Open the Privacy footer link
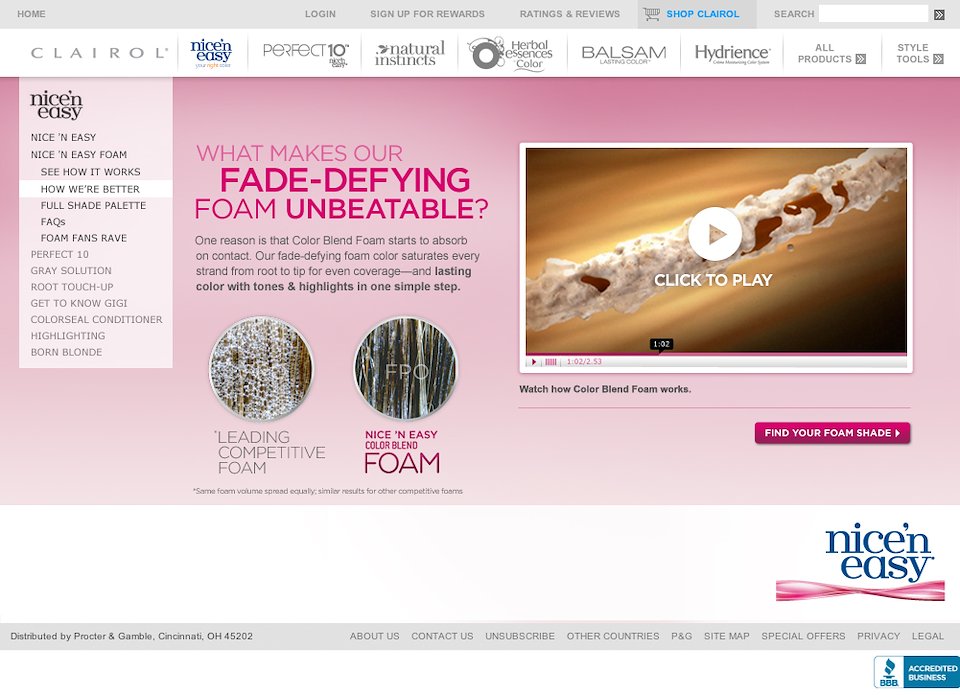This screenshot has height=695, width=960. [x=879, y=636]
